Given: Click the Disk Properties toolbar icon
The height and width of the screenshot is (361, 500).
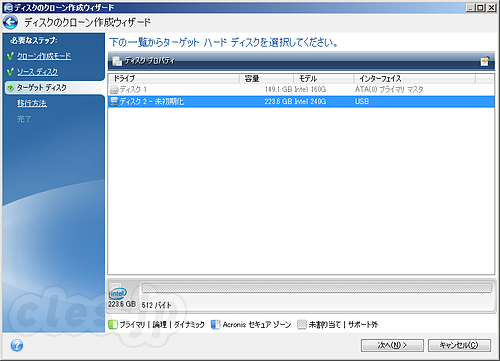Looking at the screenshot, I should pos(117,61).
